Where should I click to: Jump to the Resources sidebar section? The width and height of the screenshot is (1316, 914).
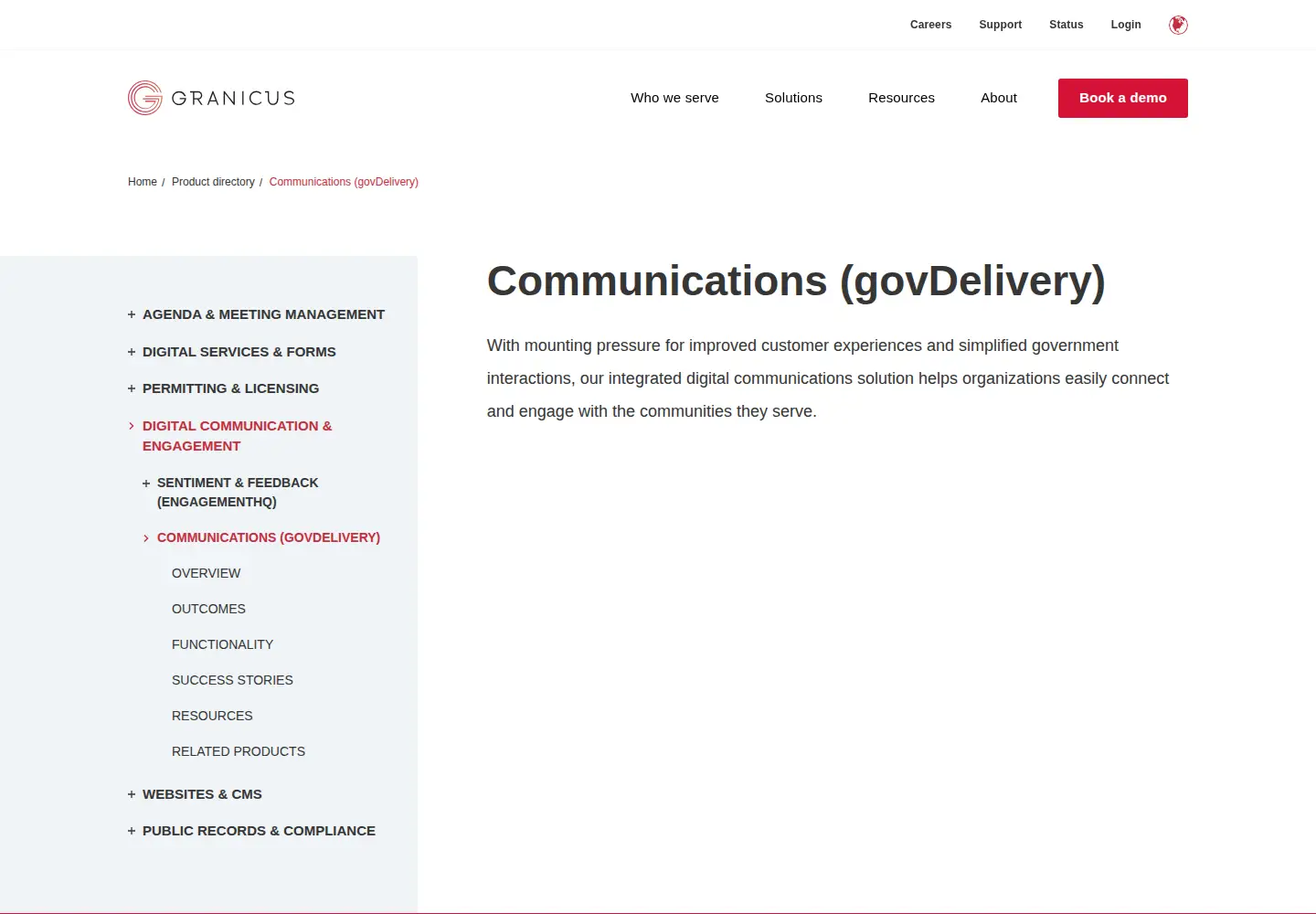coord(212,716)
